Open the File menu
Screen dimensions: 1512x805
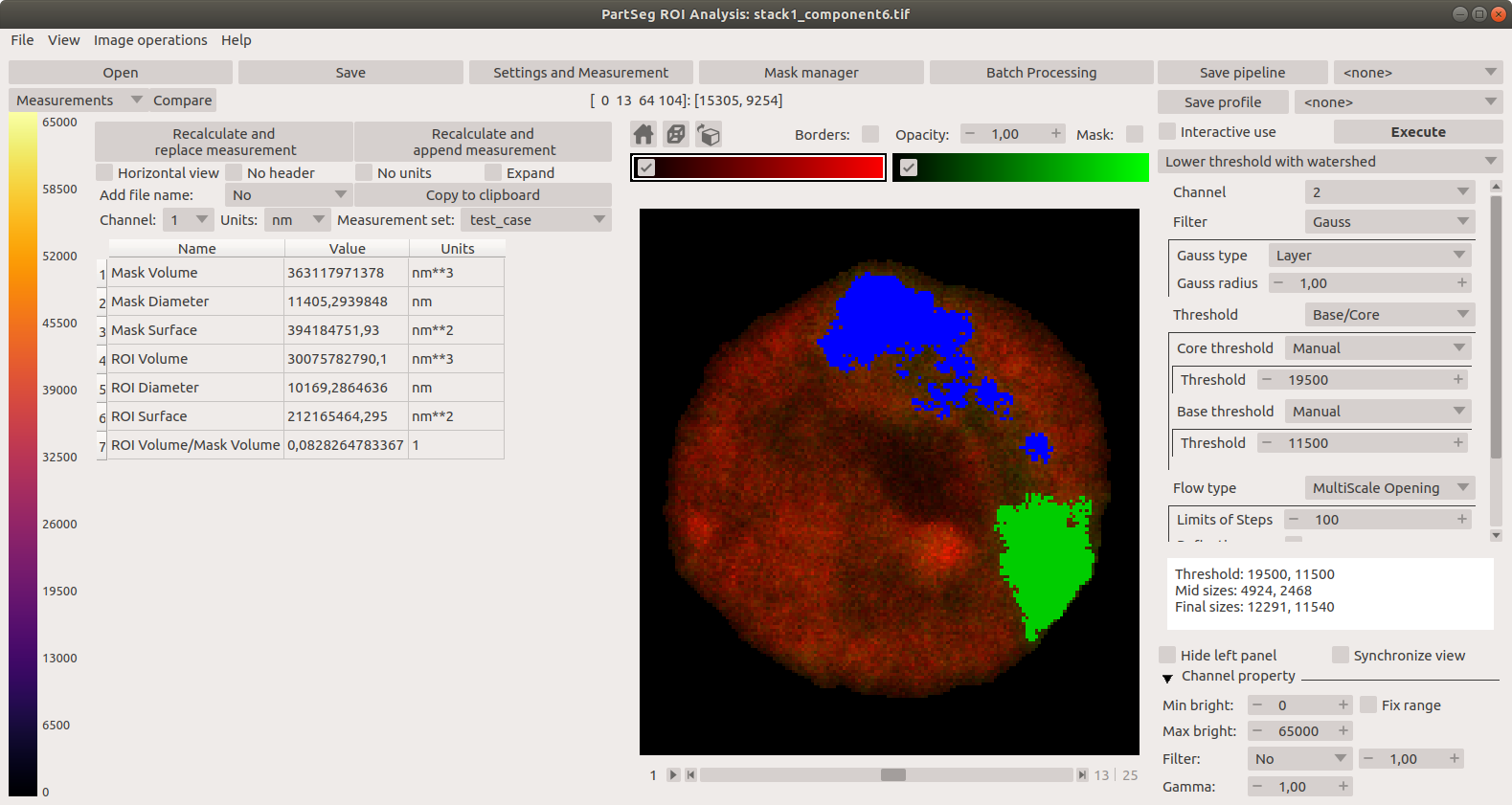click(22, 40)
